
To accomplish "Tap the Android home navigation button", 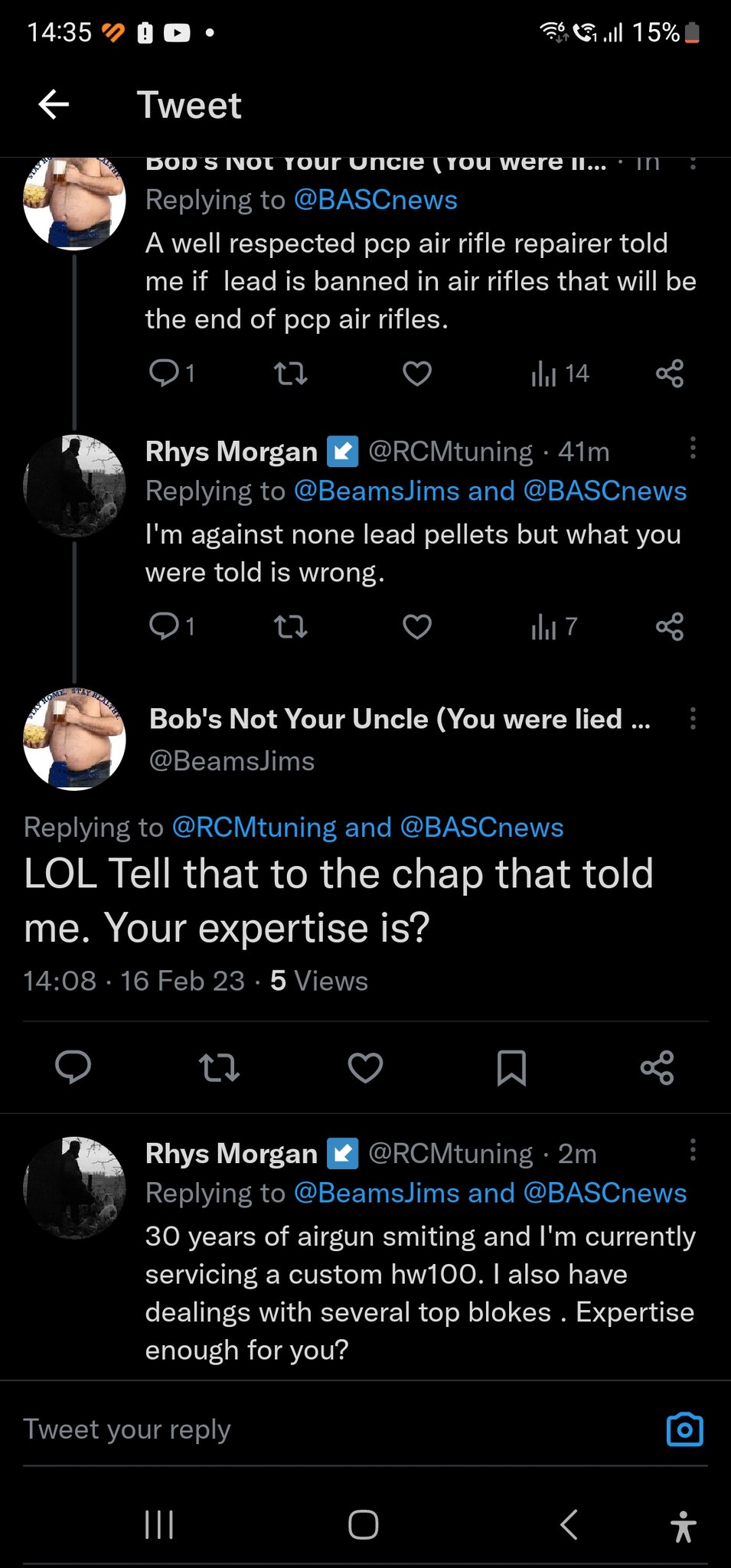I will tap(364, 1524).
